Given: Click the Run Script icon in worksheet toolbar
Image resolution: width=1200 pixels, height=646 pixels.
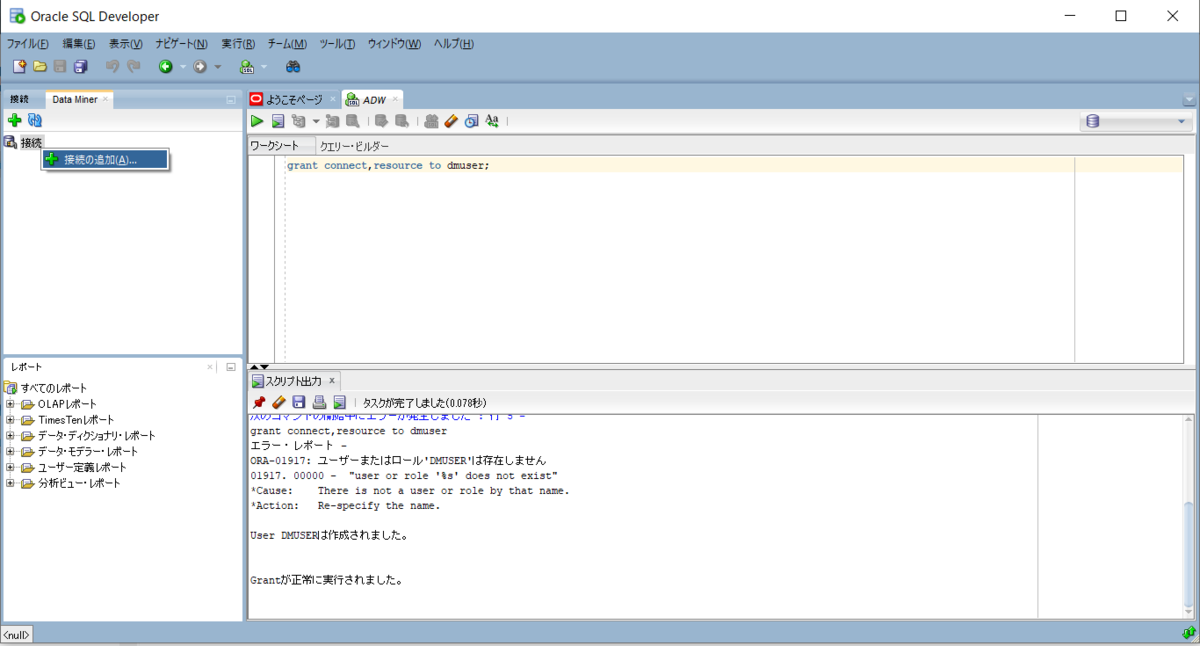Looking at the screenshot, I should (278, 121).
